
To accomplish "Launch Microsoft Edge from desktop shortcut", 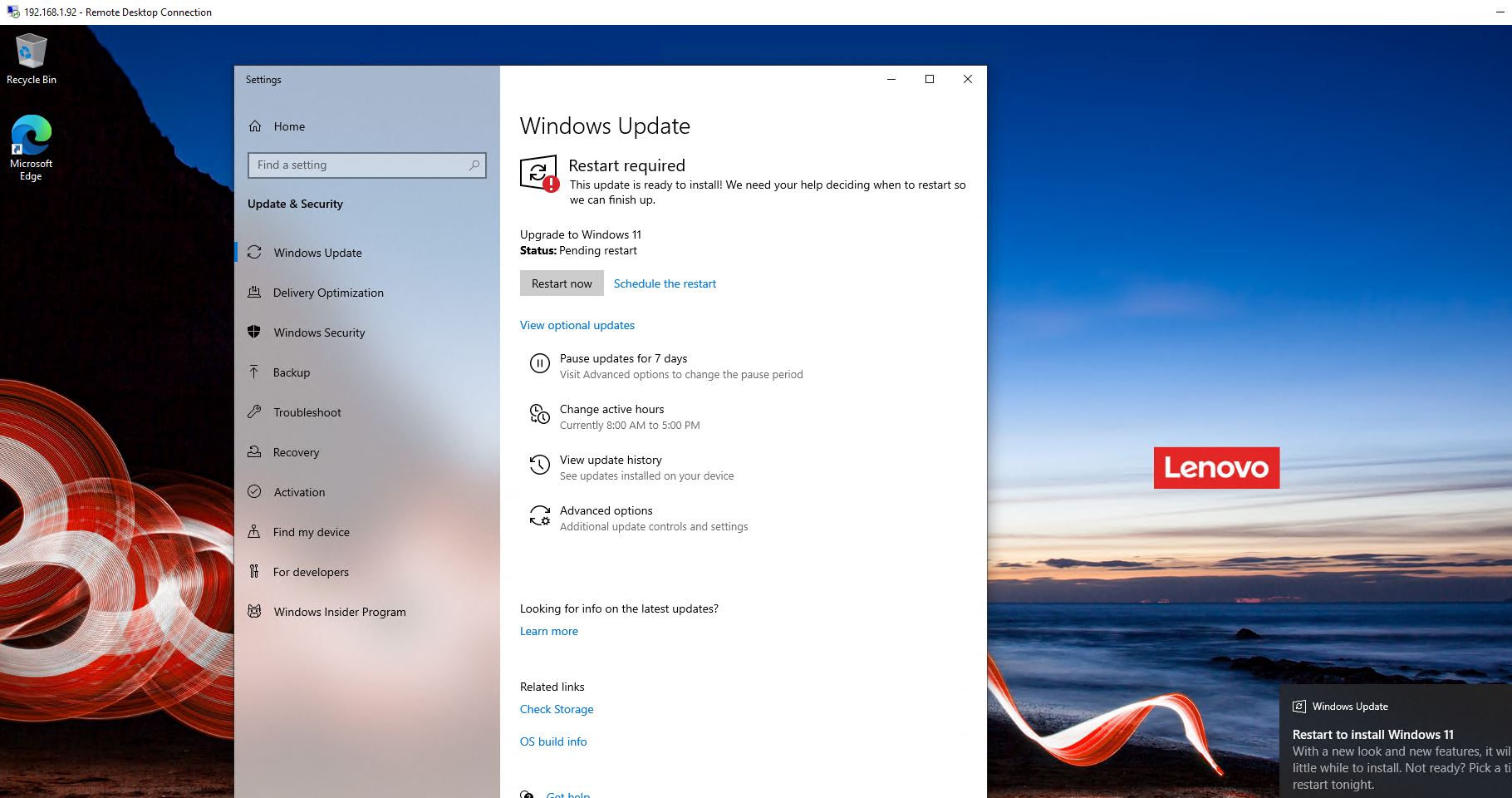I will pyautogui.click(x=31, y=137).
